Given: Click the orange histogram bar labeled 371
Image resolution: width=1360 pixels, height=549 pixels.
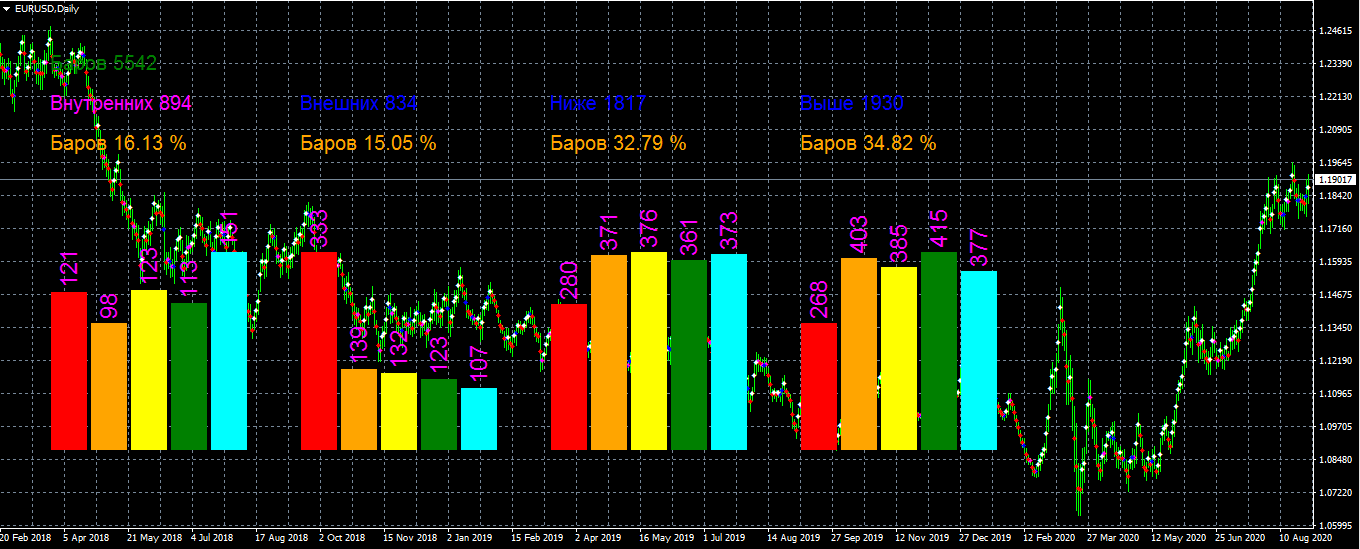Looking at the screenshot, I should tap(609, 352).
